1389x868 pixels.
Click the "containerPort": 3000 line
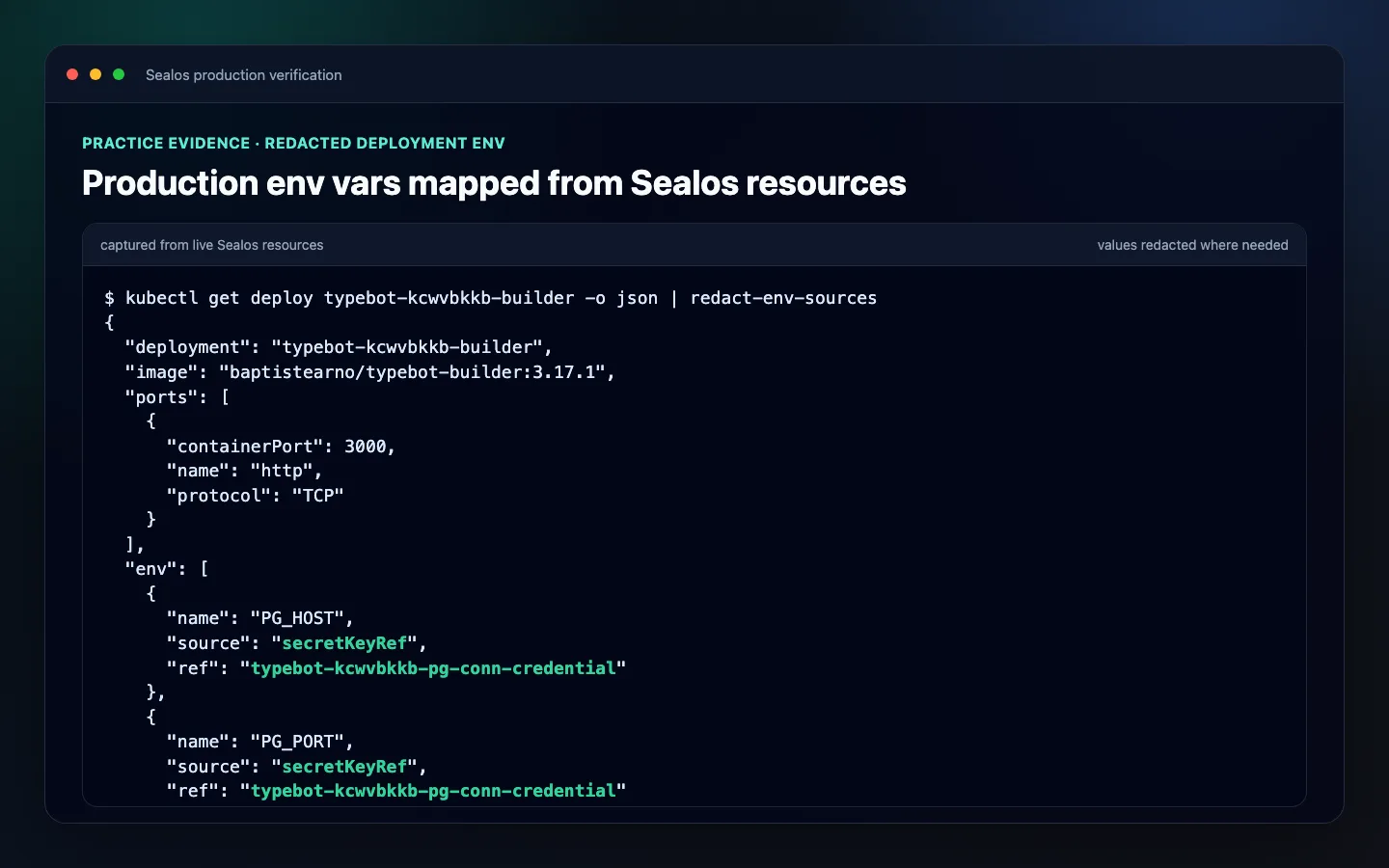click(281, 447)
